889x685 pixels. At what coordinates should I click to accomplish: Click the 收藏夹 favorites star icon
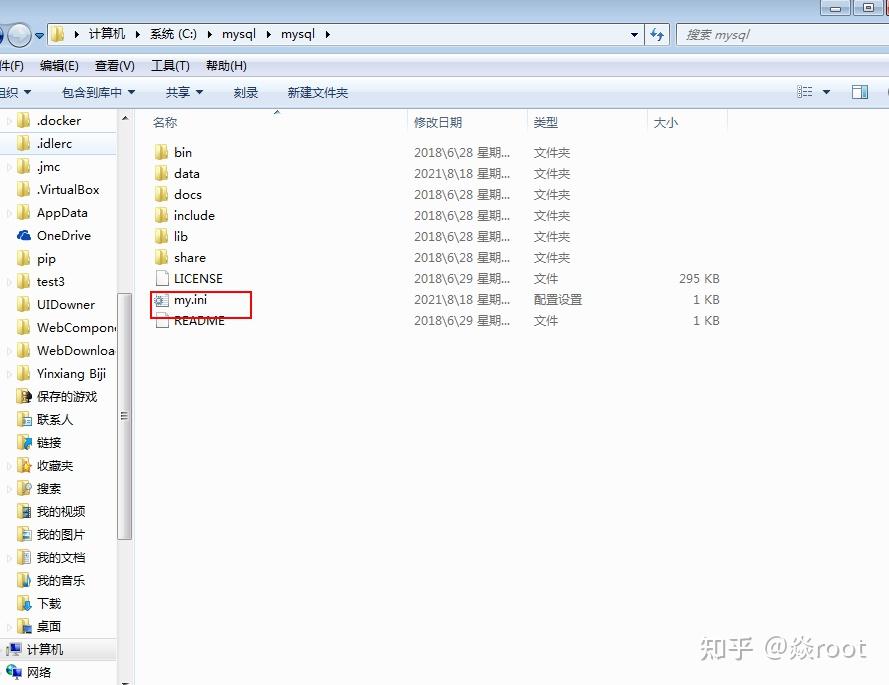pyautogui.click(x=24, y=466)
